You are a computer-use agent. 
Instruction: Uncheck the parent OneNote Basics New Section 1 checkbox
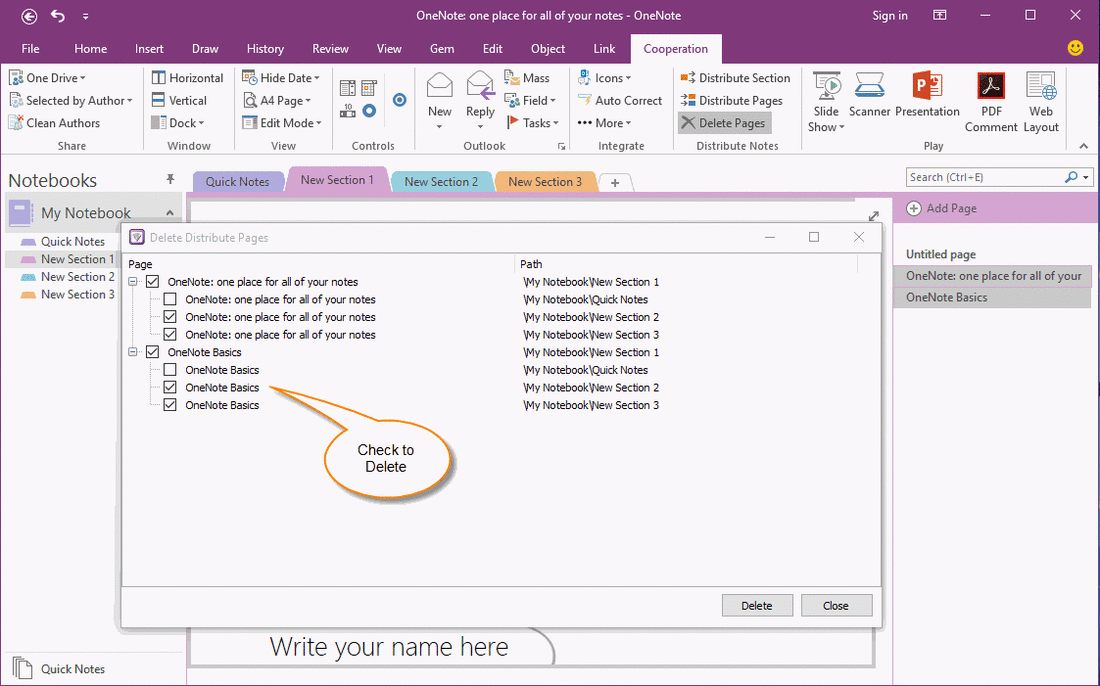tap(152, 352)
